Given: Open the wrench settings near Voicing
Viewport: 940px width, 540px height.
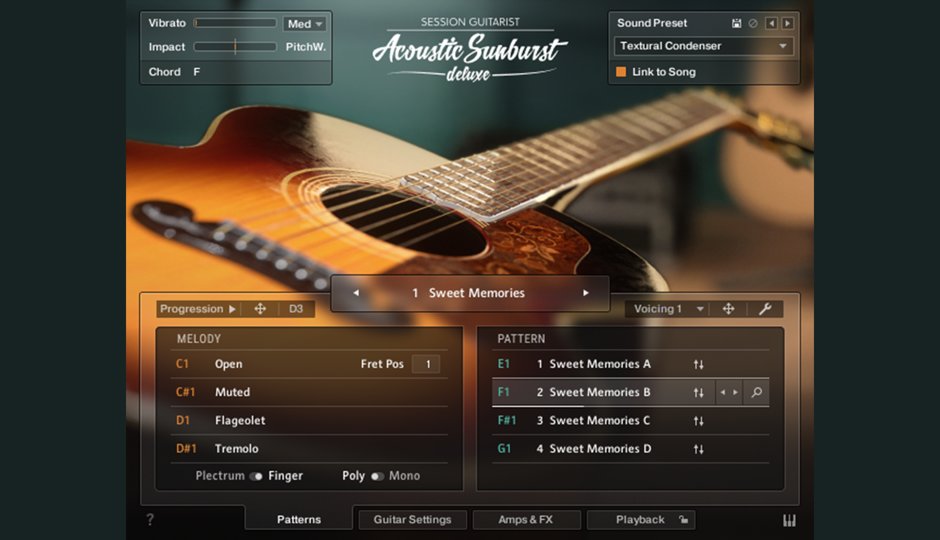Looking at the screenshot, I should click(765, 309).
